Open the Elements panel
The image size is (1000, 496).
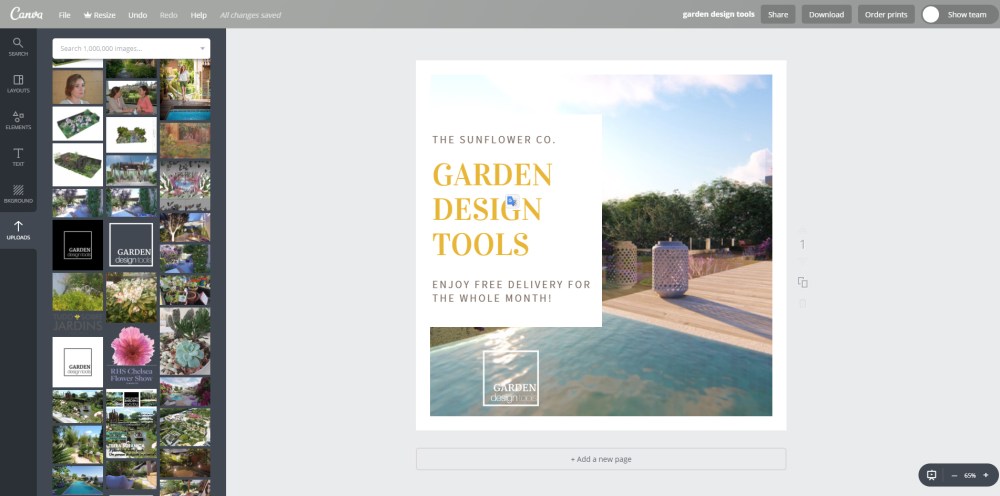coord(18,120)
